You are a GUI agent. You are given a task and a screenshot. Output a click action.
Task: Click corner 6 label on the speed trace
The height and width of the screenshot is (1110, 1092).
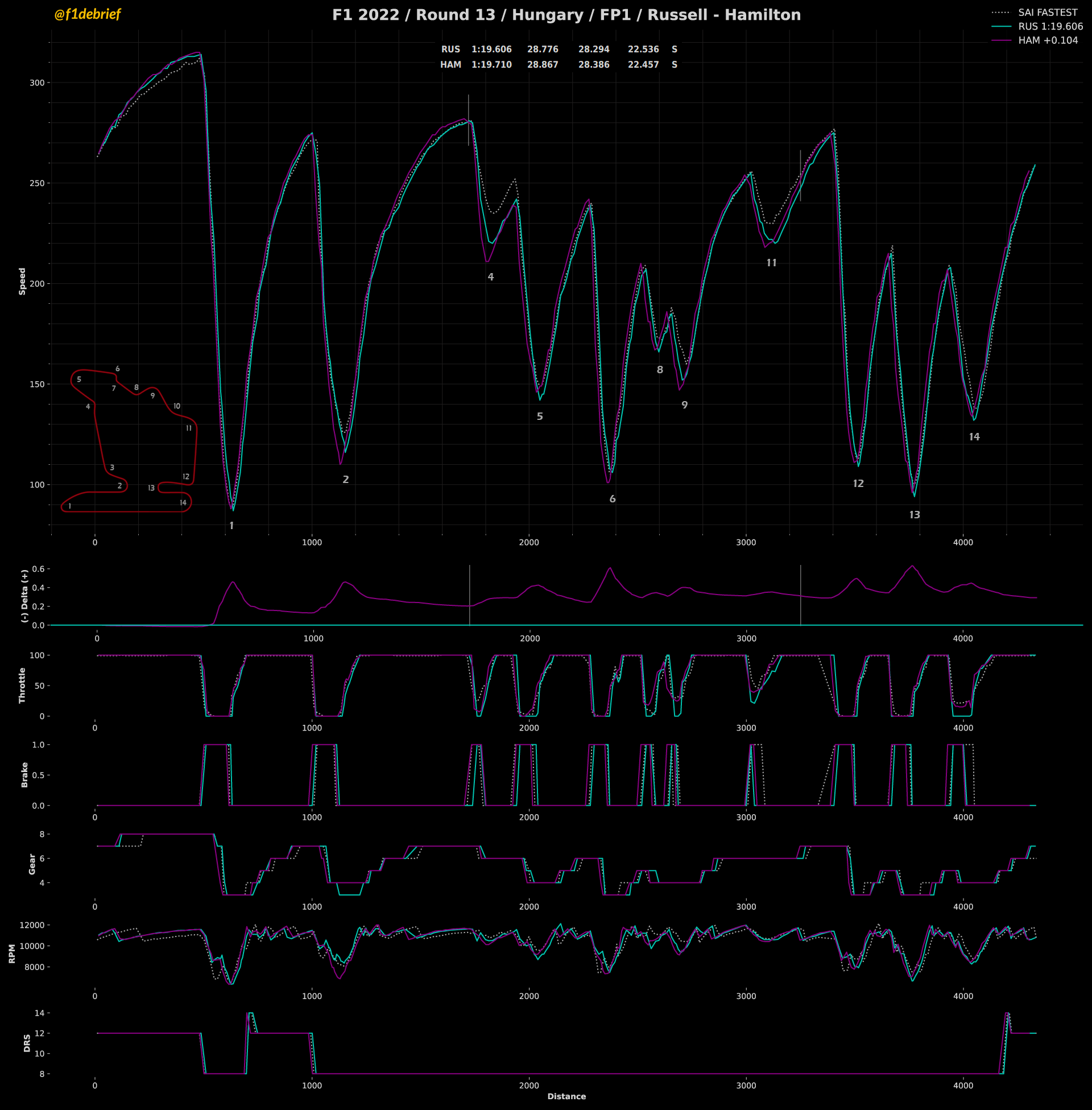[x=613, y=499]
